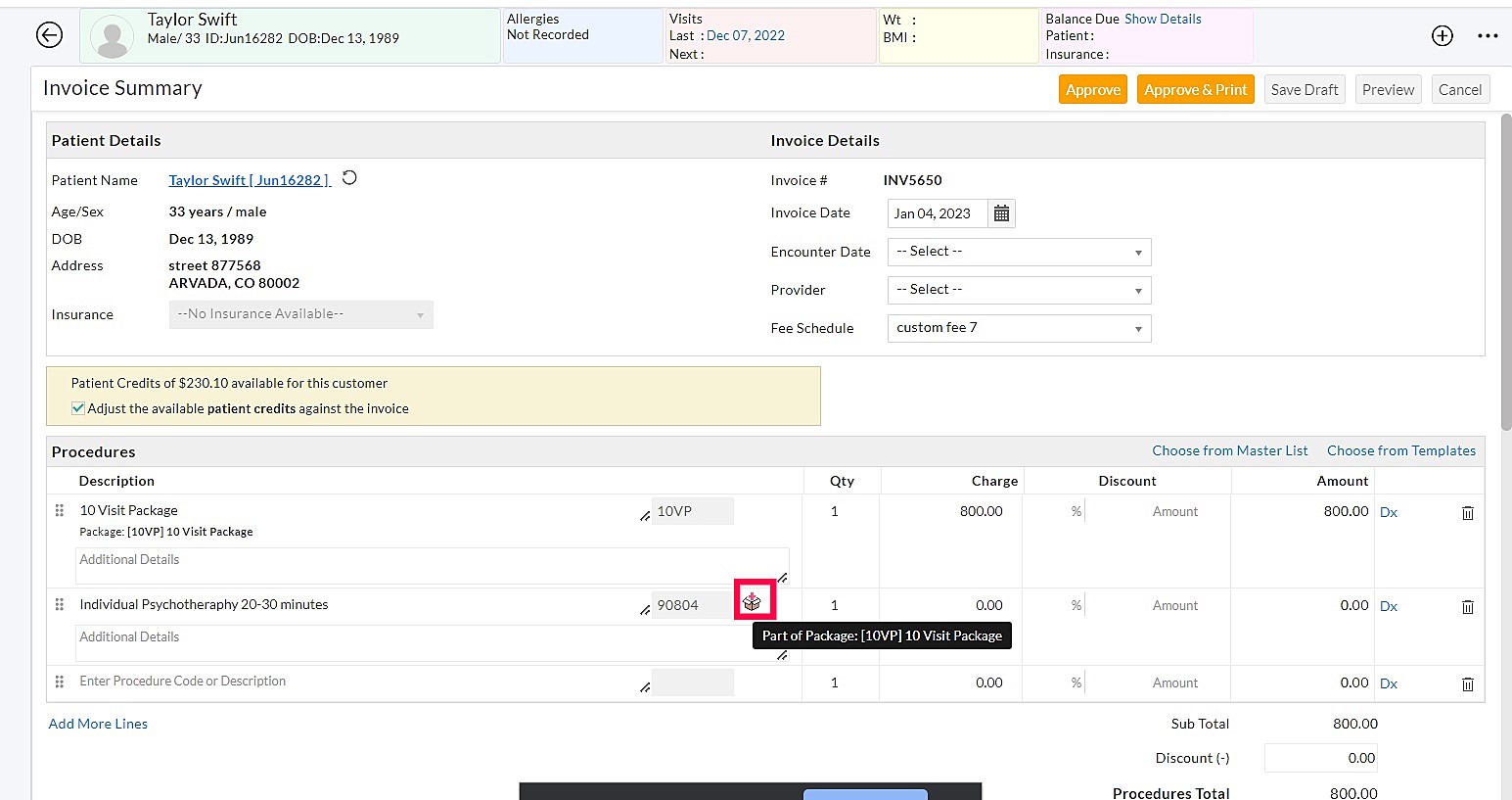Uncheck the adjust patient credits checkbox
Viewport: 1512px width, 800px height.
click(x=76, y=408)
